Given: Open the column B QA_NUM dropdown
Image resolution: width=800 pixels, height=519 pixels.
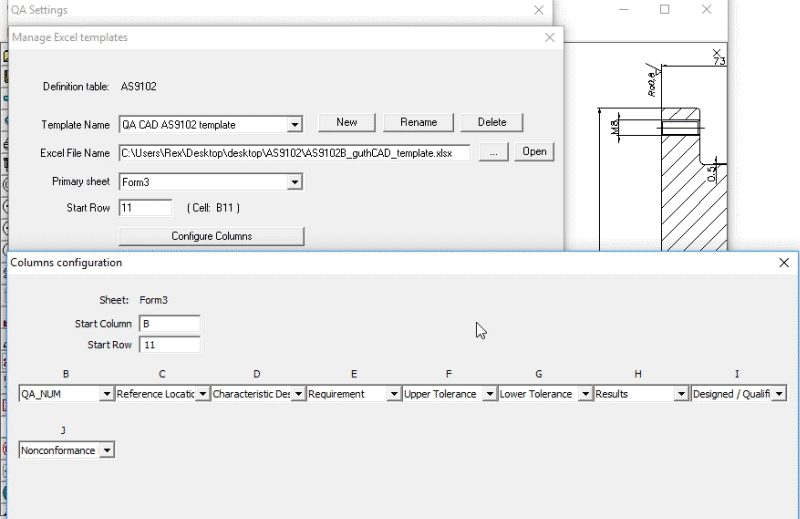Looking at the screenshot, I should tap(107, 394).
